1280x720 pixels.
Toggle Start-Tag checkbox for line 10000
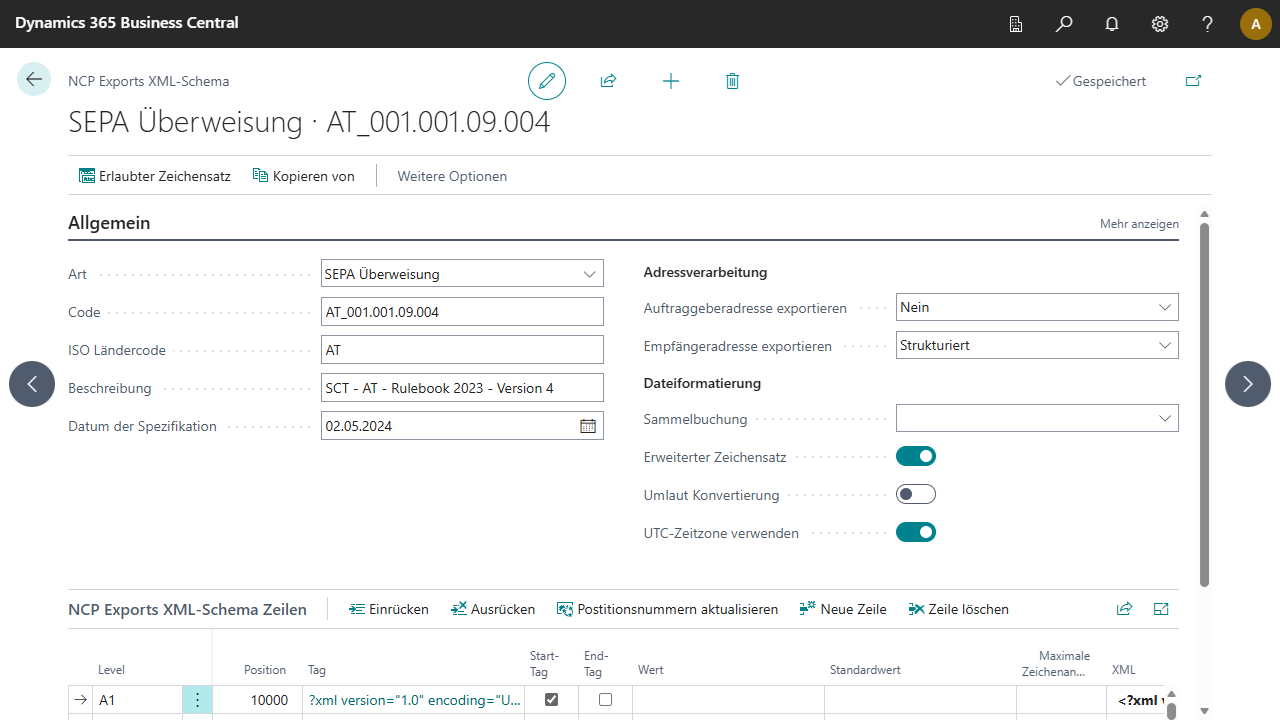(x=551, y=700)
